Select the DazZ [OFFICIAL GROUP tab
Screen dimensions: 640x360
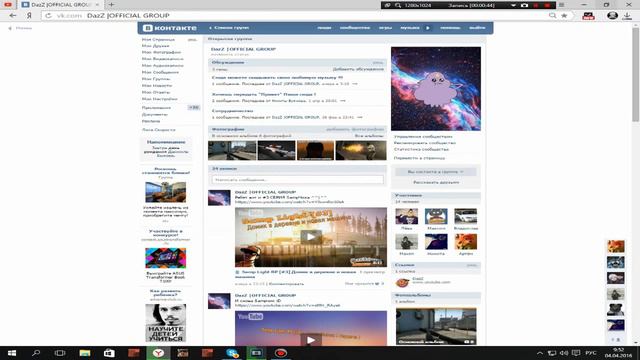coord(60,4)
